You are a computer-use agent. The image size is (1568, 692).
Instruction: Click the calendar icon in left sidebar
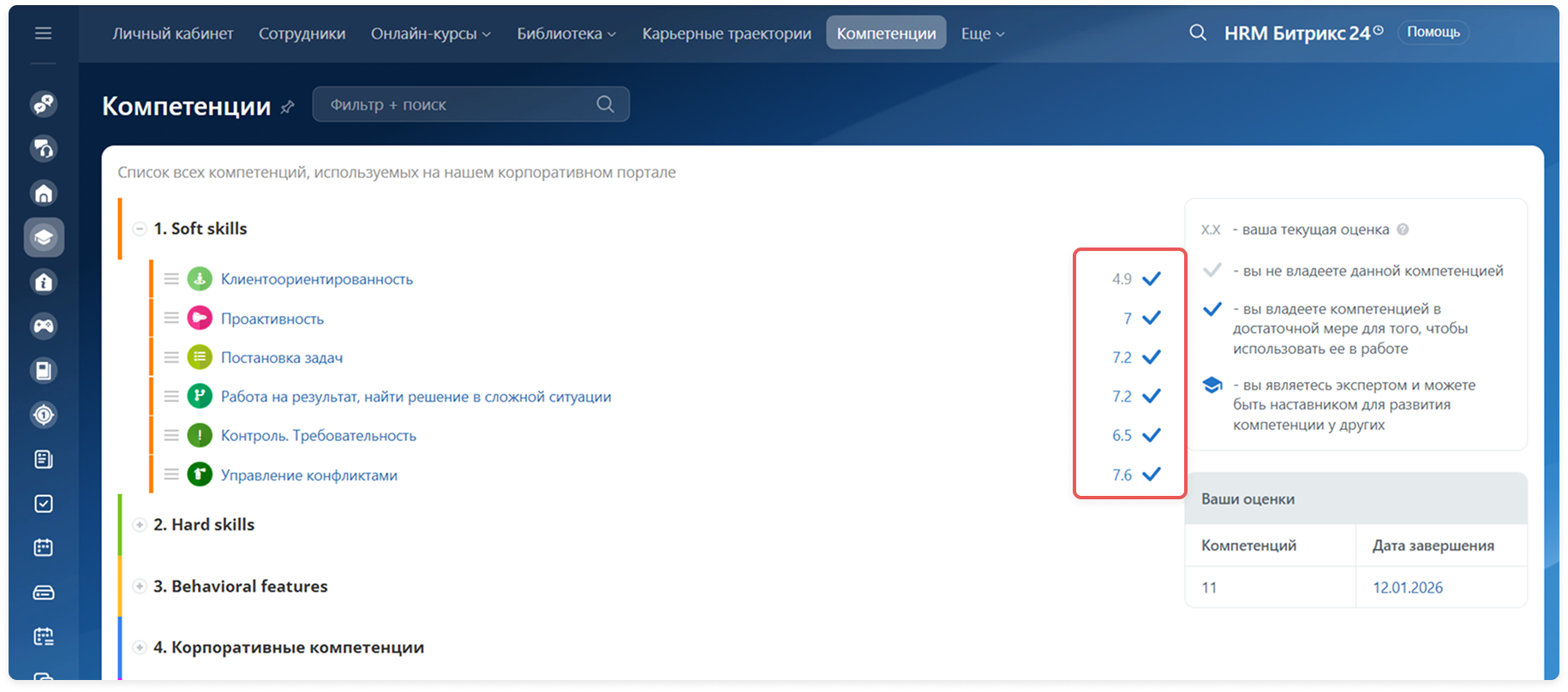click(44, 547)
